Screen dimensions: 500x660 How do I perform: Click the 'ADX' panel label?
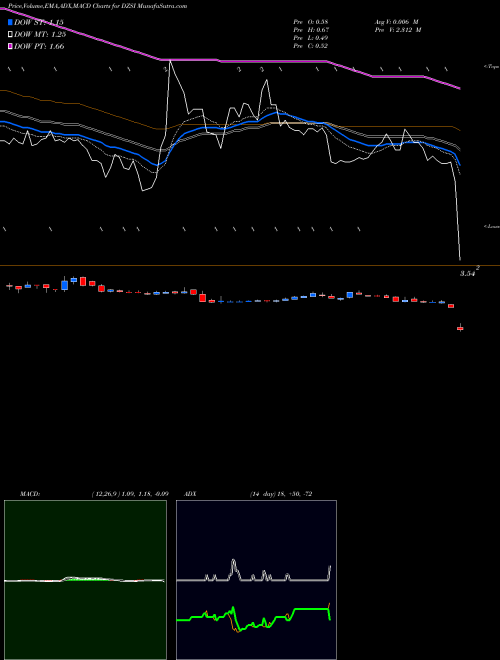pos(190,494)
